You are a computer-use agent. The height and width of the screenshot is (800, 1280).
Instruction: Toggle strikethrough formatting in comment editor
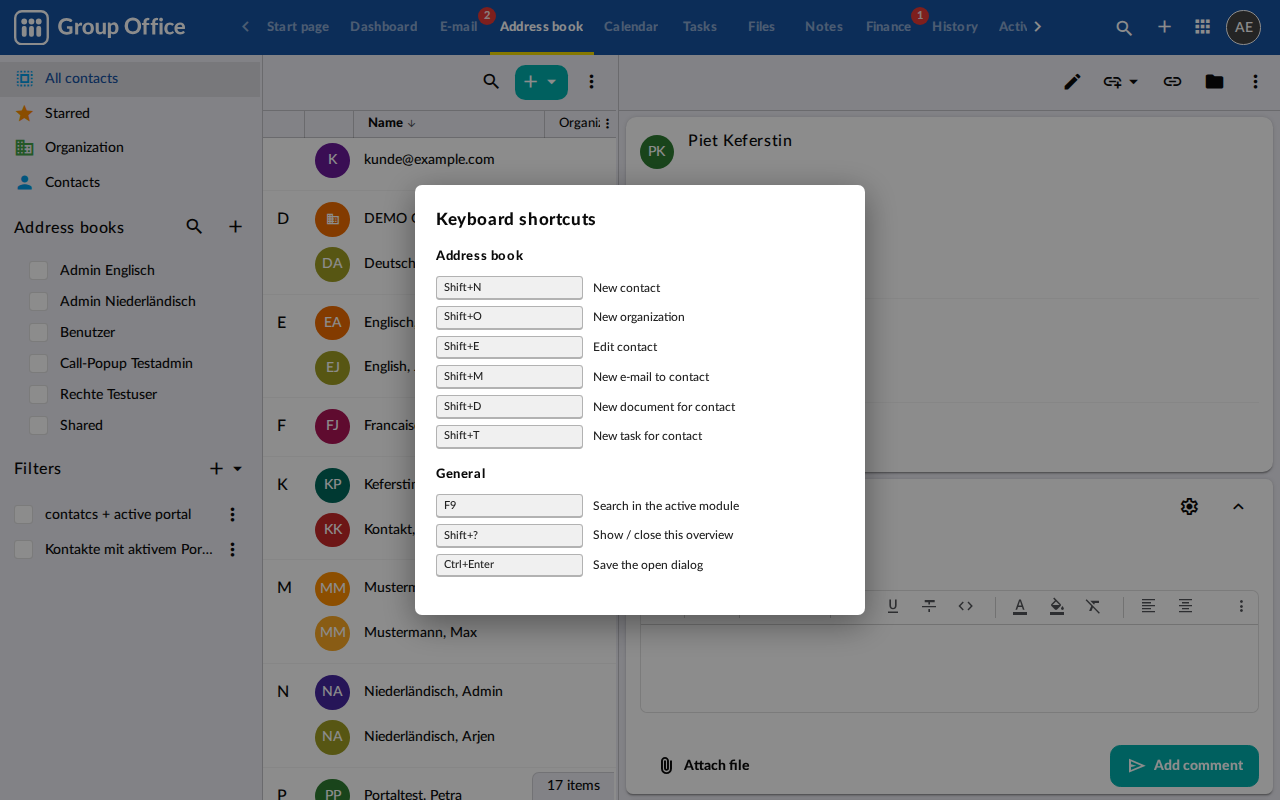929,606
